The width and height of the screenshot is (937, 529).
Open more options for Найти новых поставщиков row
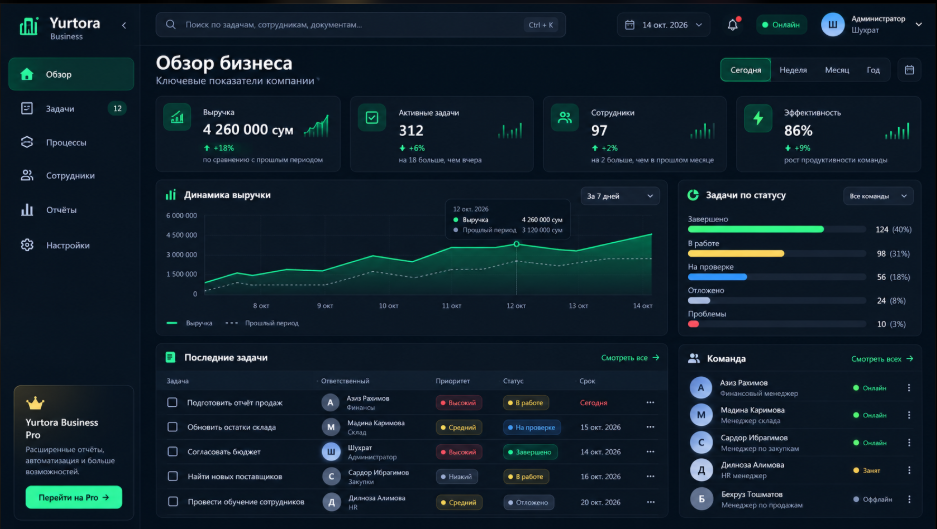pos(650,476)
